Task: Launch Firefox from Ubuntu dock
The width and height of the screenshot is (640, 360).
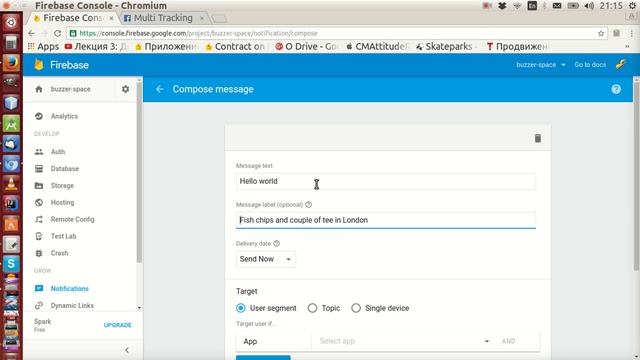Action: [x=11, y=63]
